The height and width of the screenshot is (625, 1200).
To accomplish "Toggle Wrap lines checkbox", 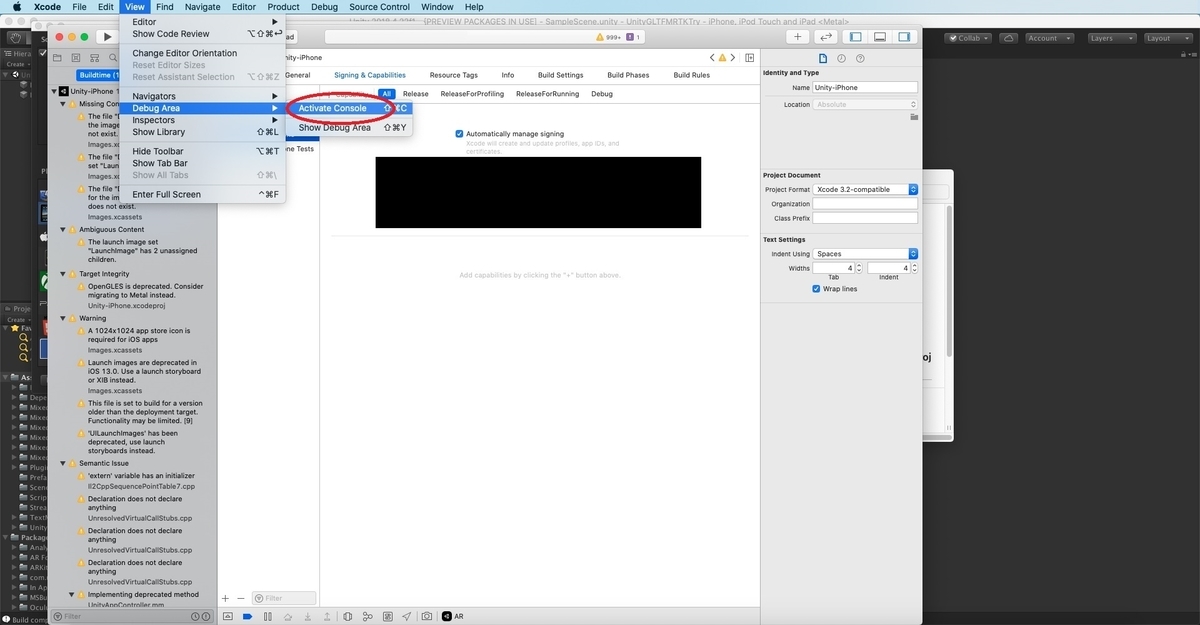I will tap(816, 289).
